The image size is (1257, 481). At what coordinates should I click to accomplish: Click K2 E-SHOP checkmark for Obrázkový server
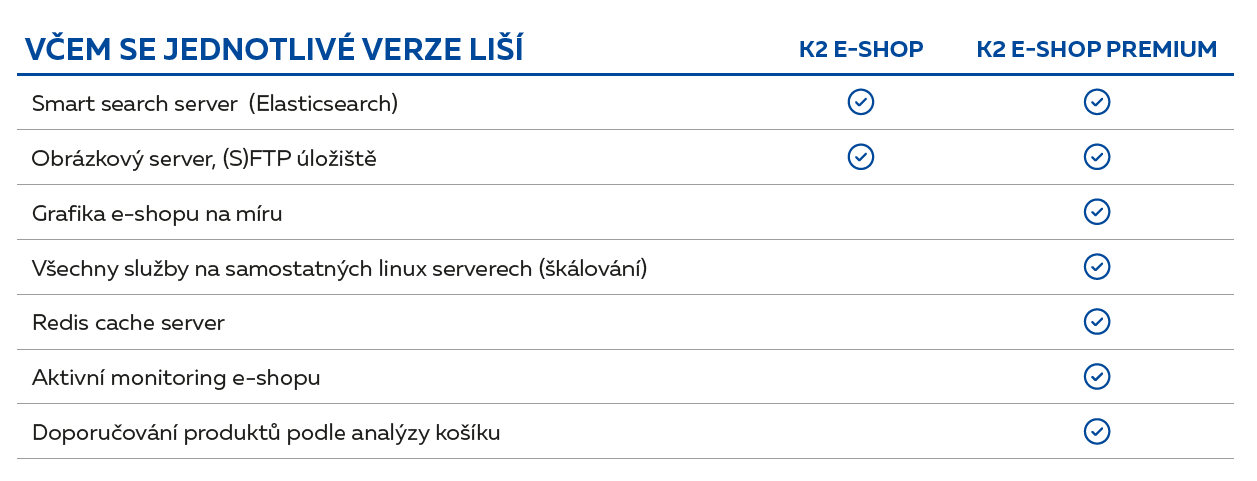coord(860,157)
